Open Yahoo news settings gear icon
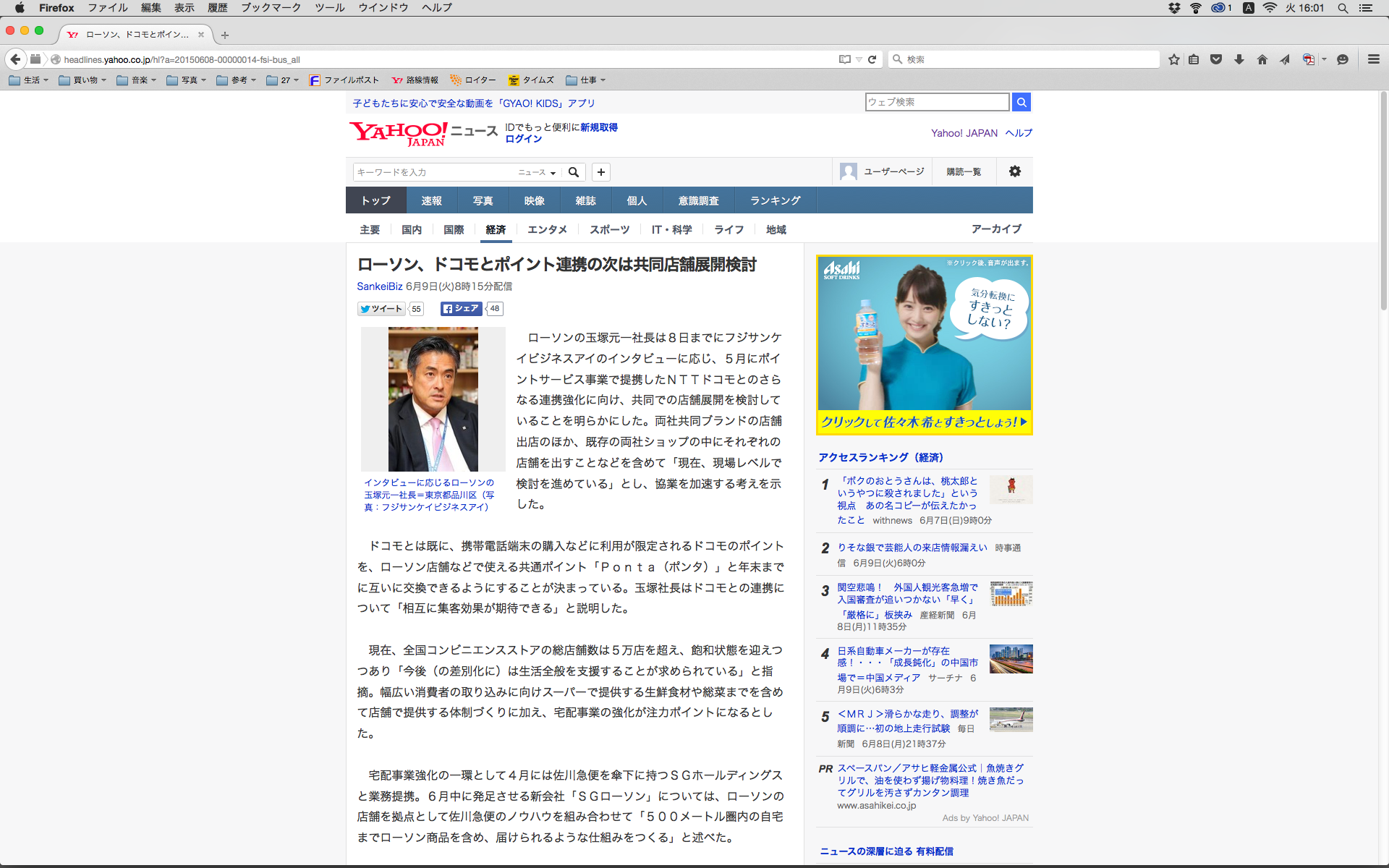The height and width of the screenshot is (868, 1389). click(1014, 171)
